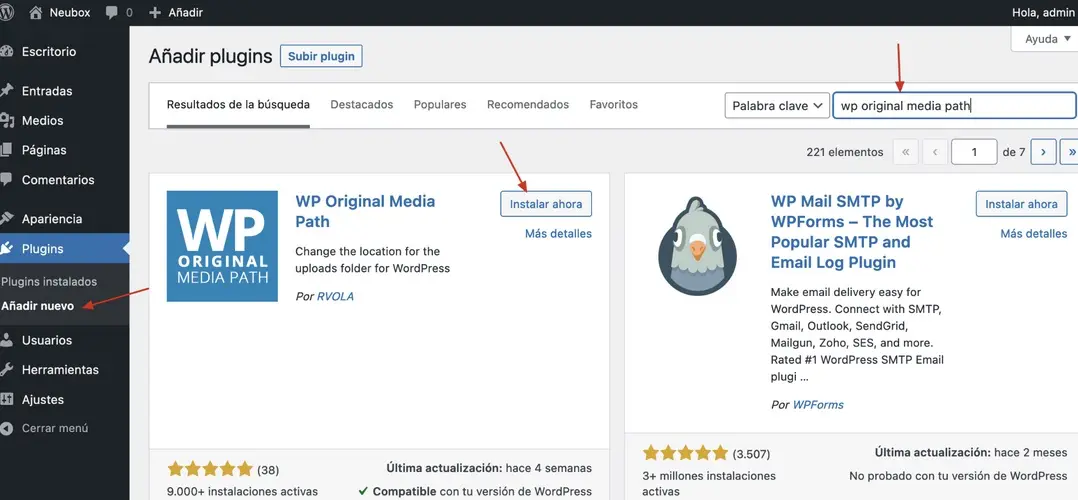
Task: Expand the Ayuda help panel
Action: tap(1046, 39)
